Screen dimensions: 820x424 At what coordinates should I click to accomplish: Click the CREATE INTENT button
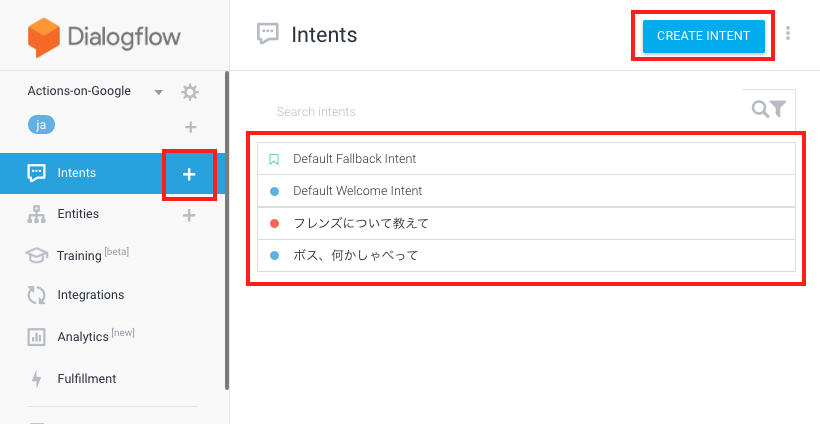coord(703,36)
